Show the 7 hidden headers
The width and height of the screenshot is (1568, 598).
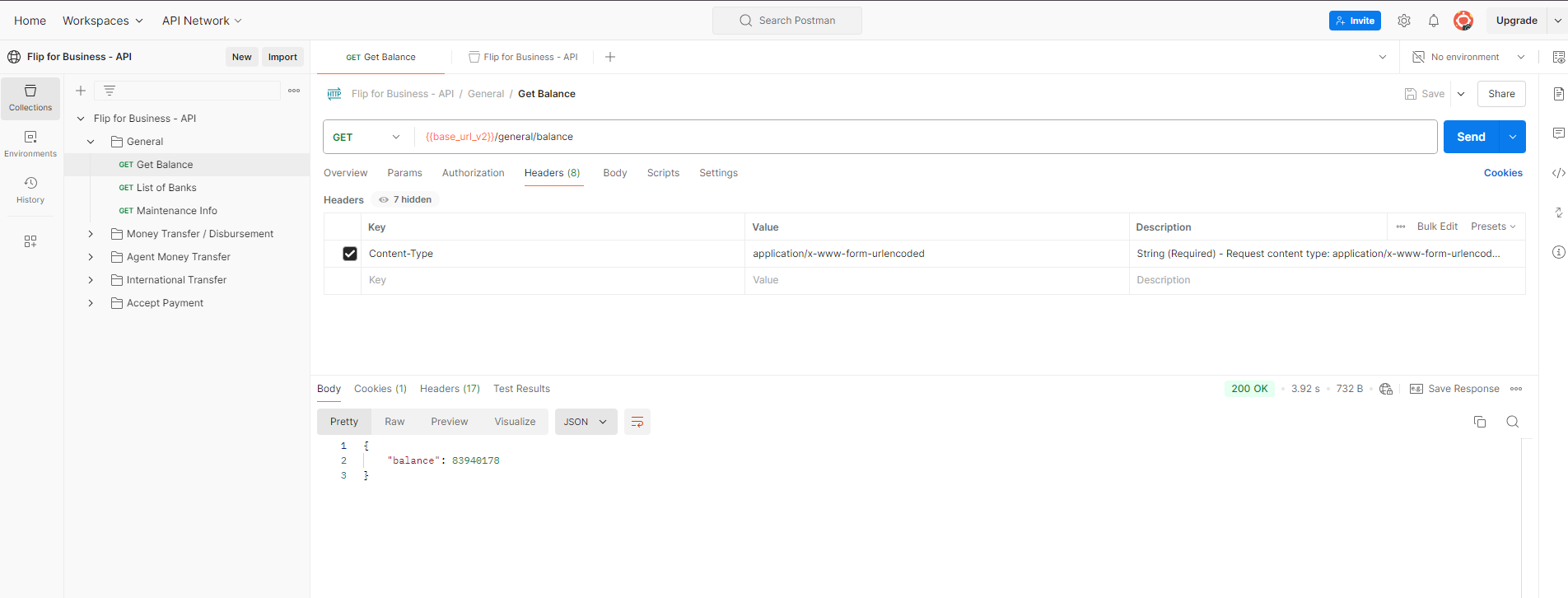406,199
